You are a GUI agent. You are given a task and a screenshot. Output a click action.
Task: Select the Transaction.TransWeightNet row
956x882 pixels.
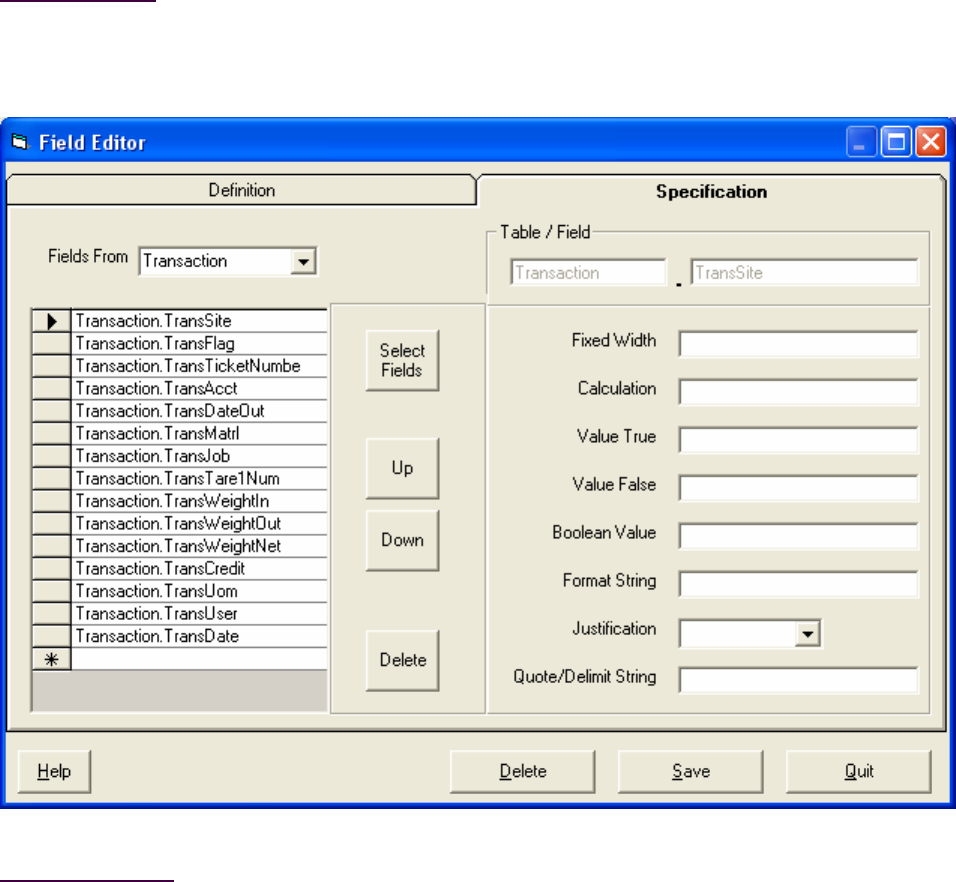point(199,546)
